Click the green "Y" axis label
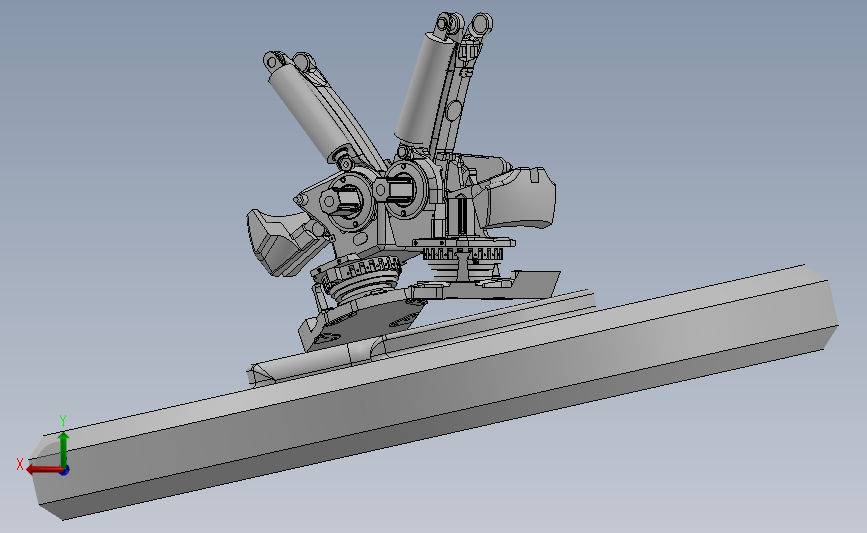Screen dimensions: 867x533 pyautogui.click(x=63, y=421)
